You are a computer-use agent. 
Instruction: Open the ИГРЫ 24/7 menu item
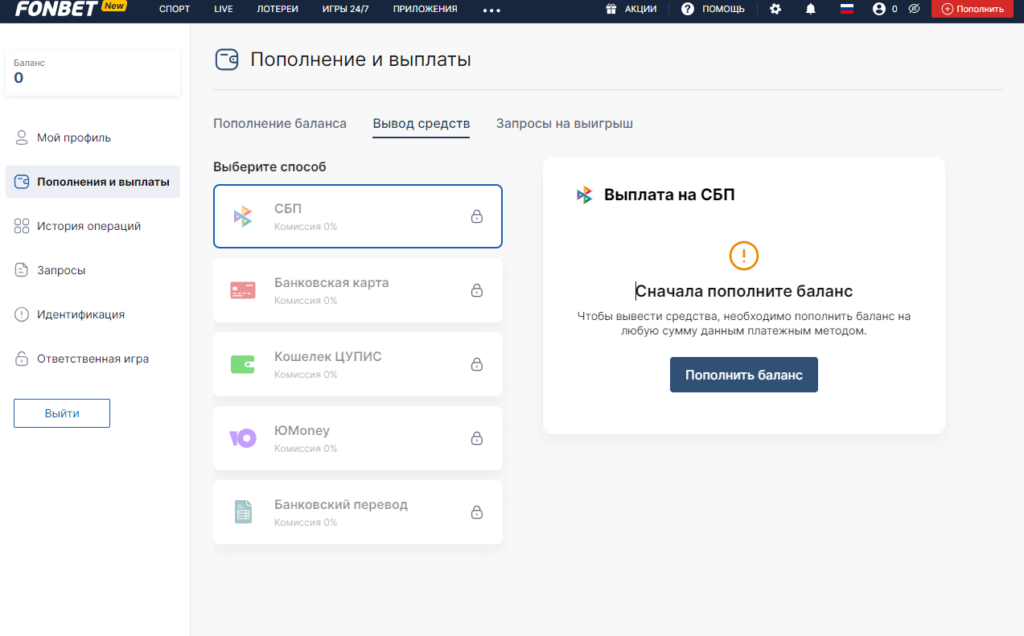345,9
